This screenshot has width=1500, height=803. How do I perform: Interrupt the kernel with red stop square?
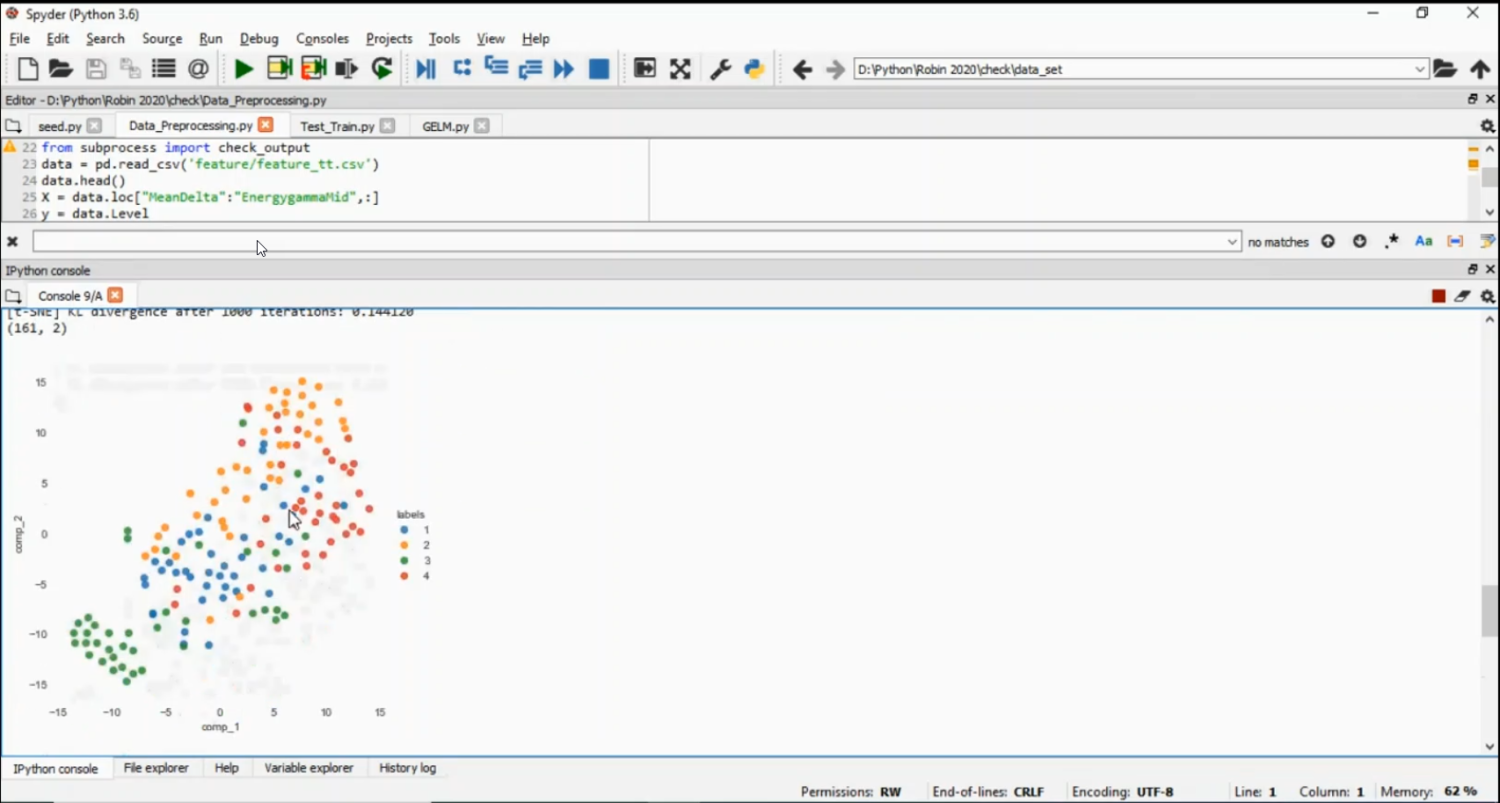(x=1438, y=296)
